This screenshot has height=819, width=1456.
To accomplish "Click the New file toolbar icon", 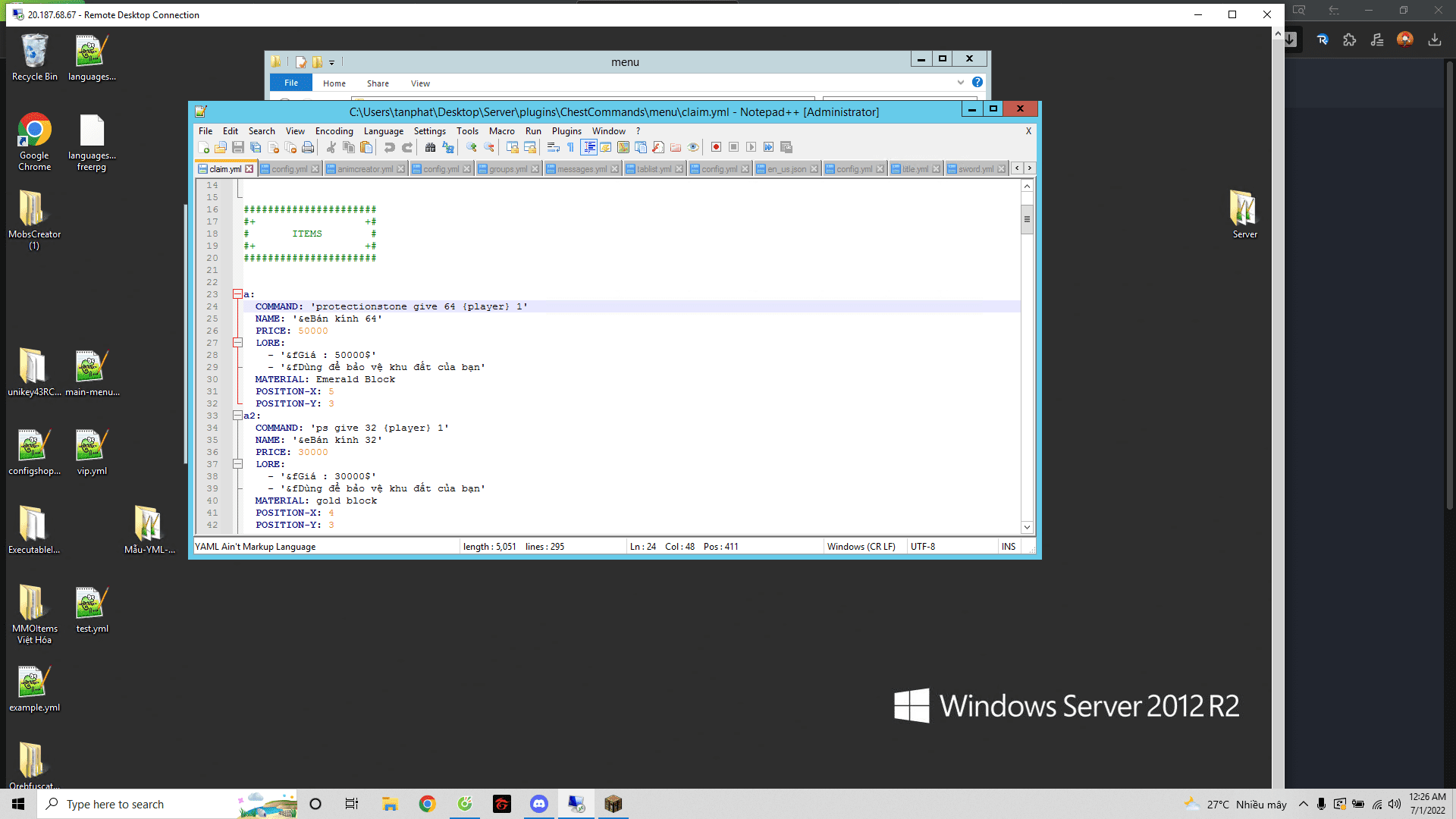I will (203, 147).
